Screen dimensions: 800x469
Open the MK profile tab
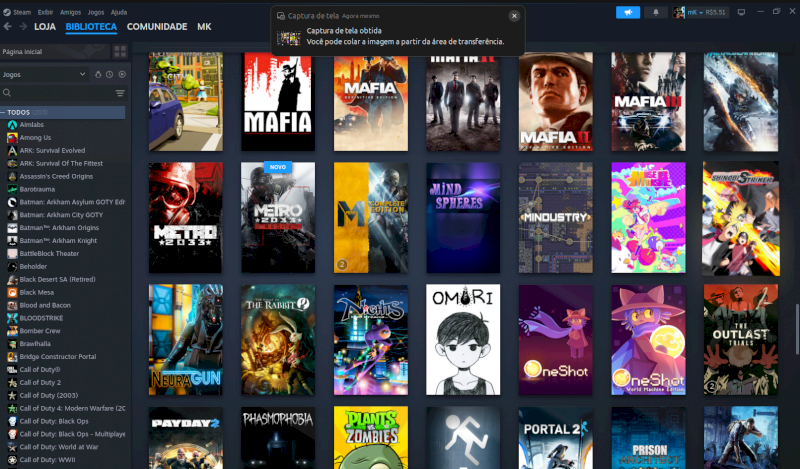coord(204,27)
